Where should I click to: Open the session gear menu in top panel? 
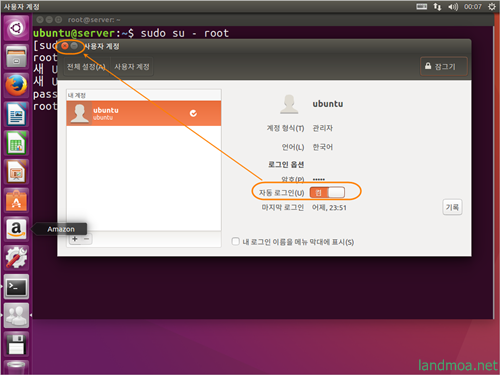pyautogui.click(x=492, y=7)
